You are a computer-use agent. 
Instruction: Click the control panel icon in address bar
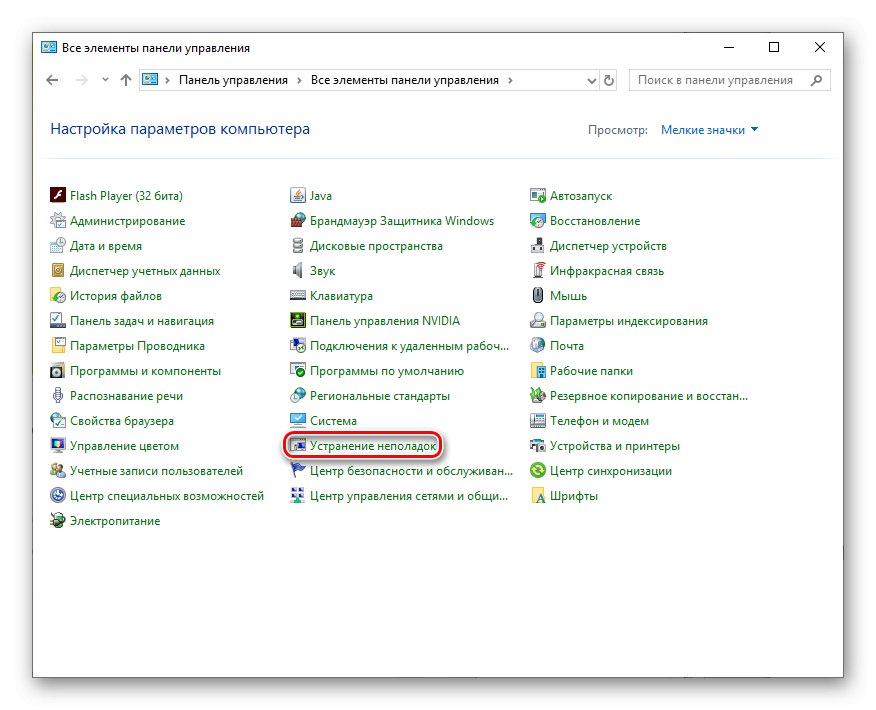tap(150, 80)
